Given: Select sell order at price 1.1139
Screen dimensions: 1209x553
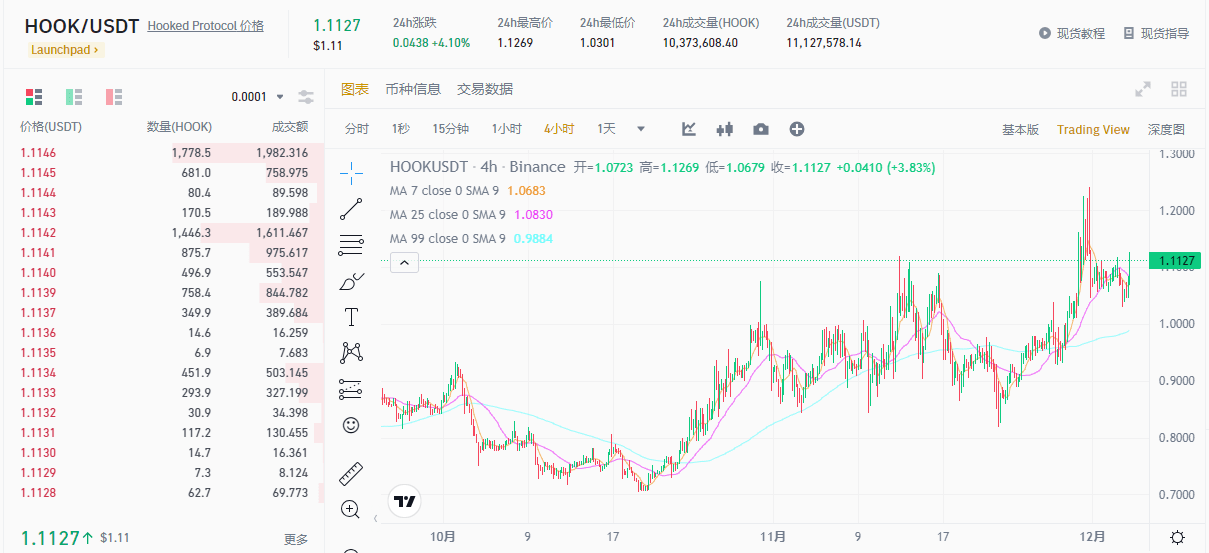Looking at the screenshot, I should (164, 293).
